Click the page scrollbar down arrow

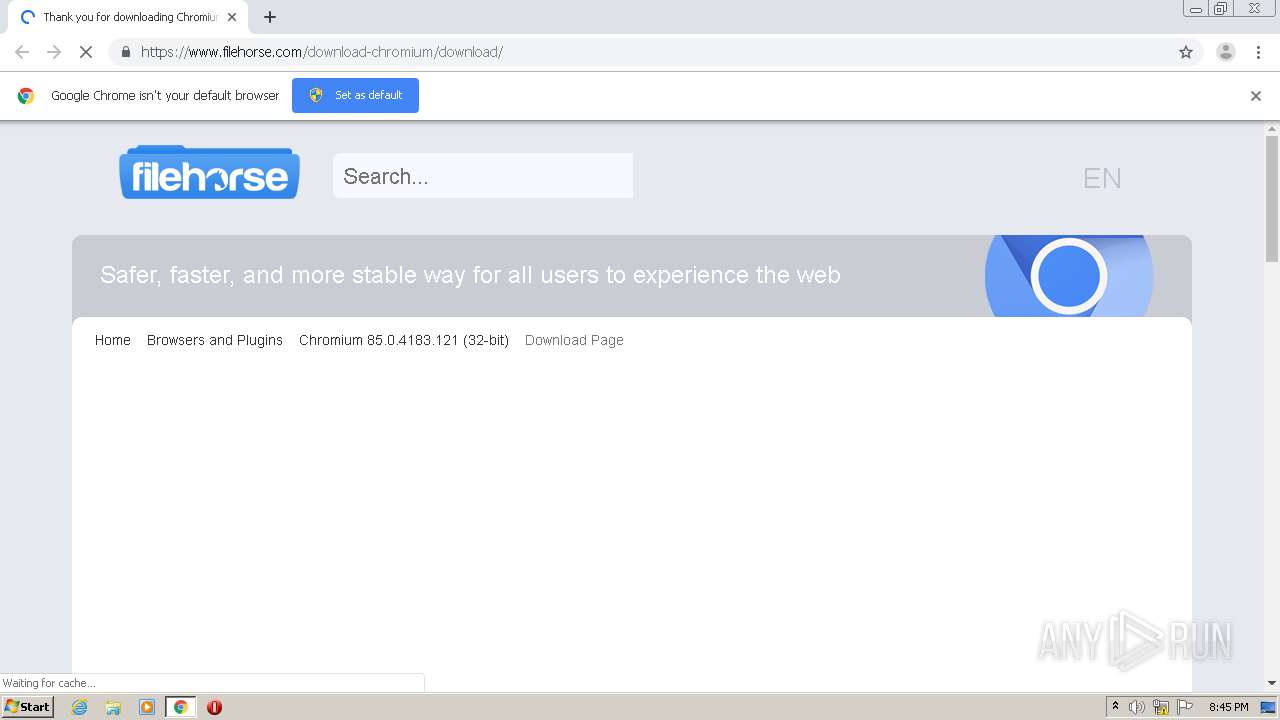(1272, 683)
